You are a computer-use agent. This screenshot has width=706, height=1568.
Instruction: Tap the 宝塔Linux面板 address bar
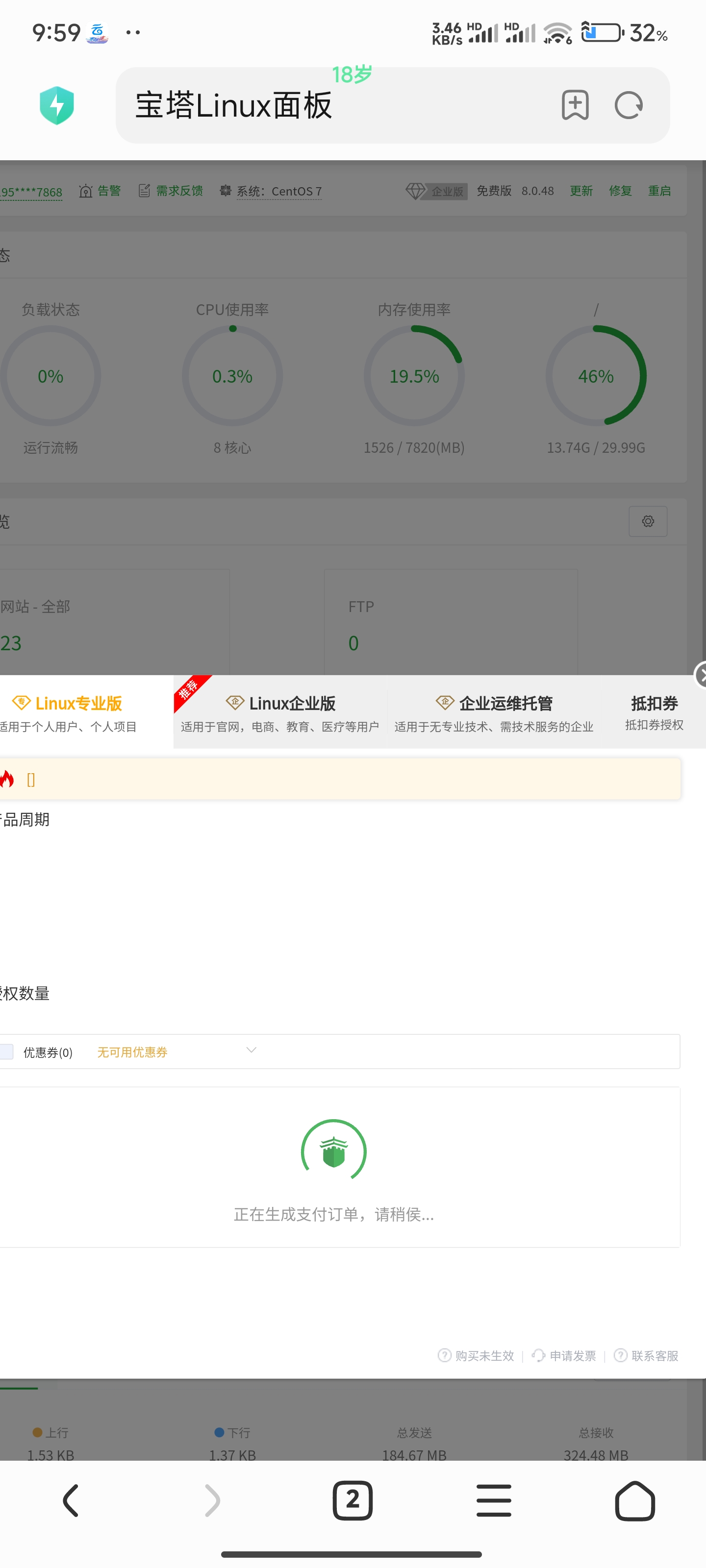pyautogui.click(x=392, y=105)
